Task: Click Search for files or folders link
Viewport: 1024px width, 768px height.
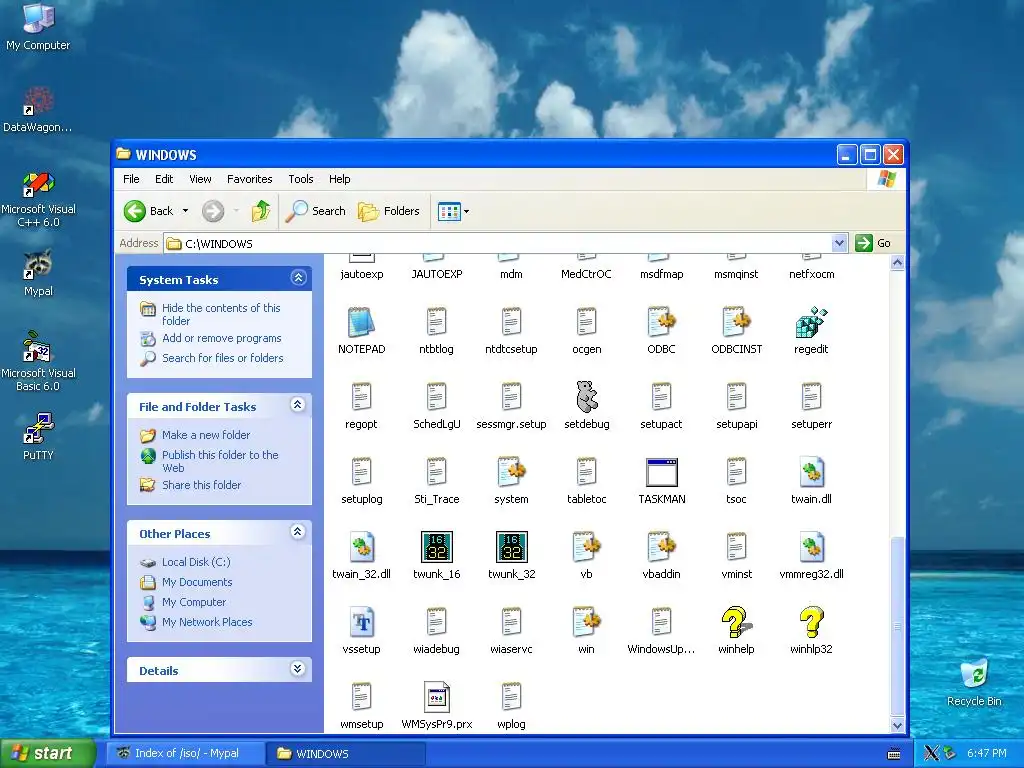Action: click(223, 358)
